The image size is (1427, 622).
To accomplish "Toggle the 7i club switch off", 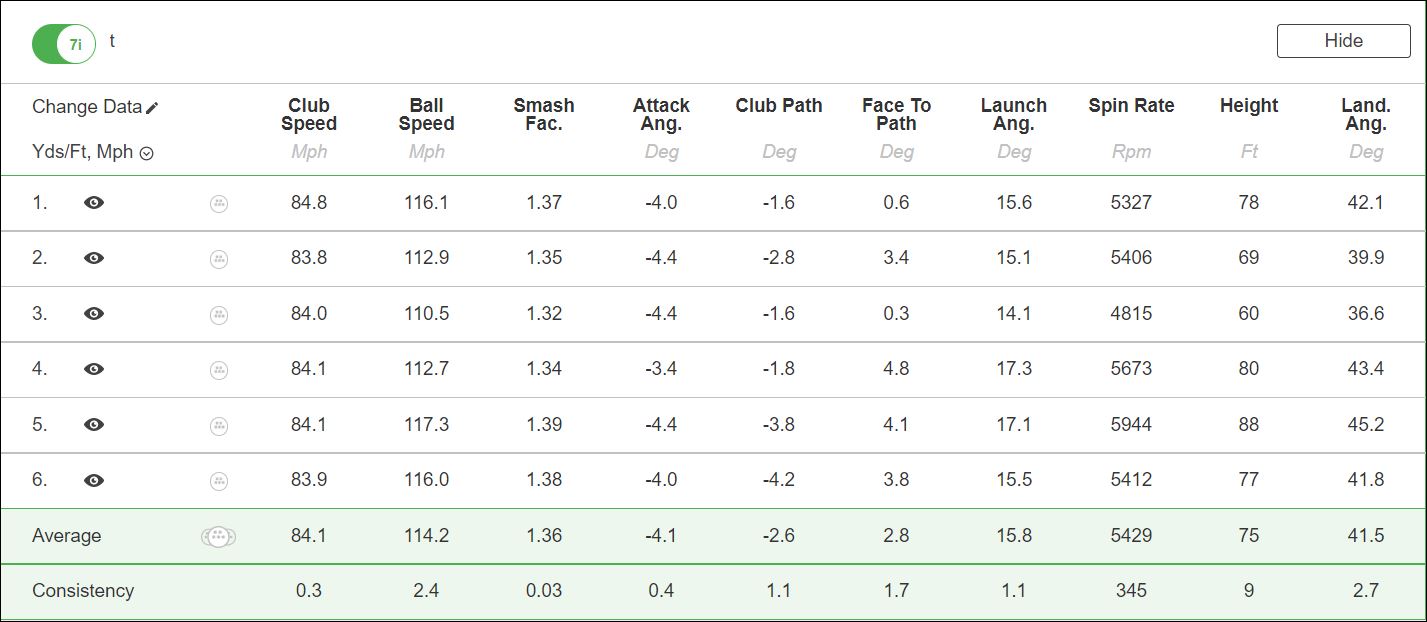I will click(x=64, y=44).
